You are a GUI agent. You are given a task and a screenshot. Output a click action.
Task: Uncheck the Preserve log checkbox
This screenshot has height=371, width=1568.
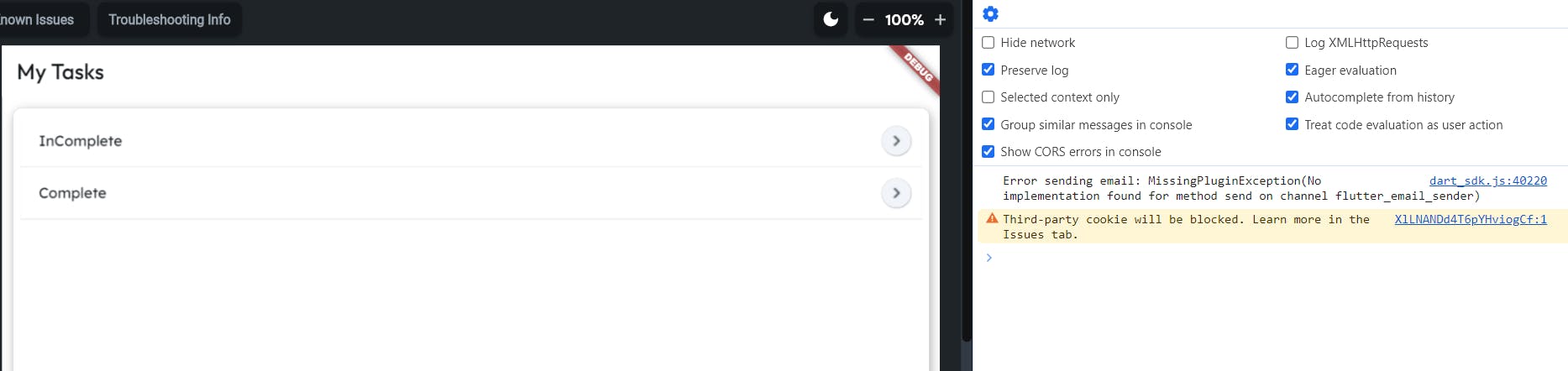pos(989,70)
